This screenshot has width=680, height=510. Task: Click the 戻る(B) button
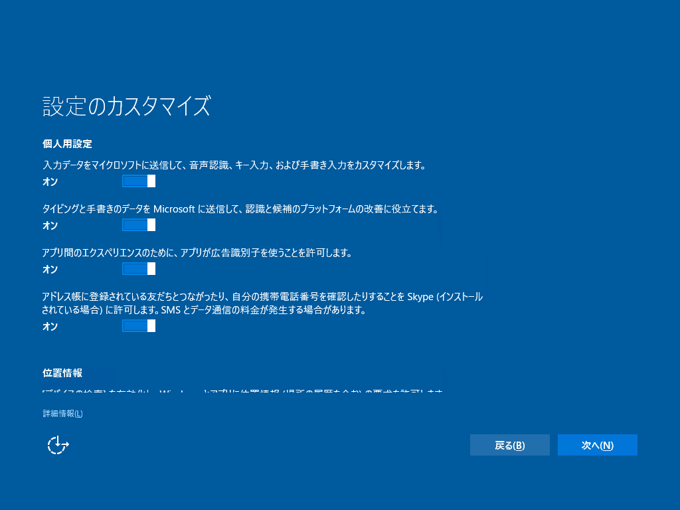510,445
